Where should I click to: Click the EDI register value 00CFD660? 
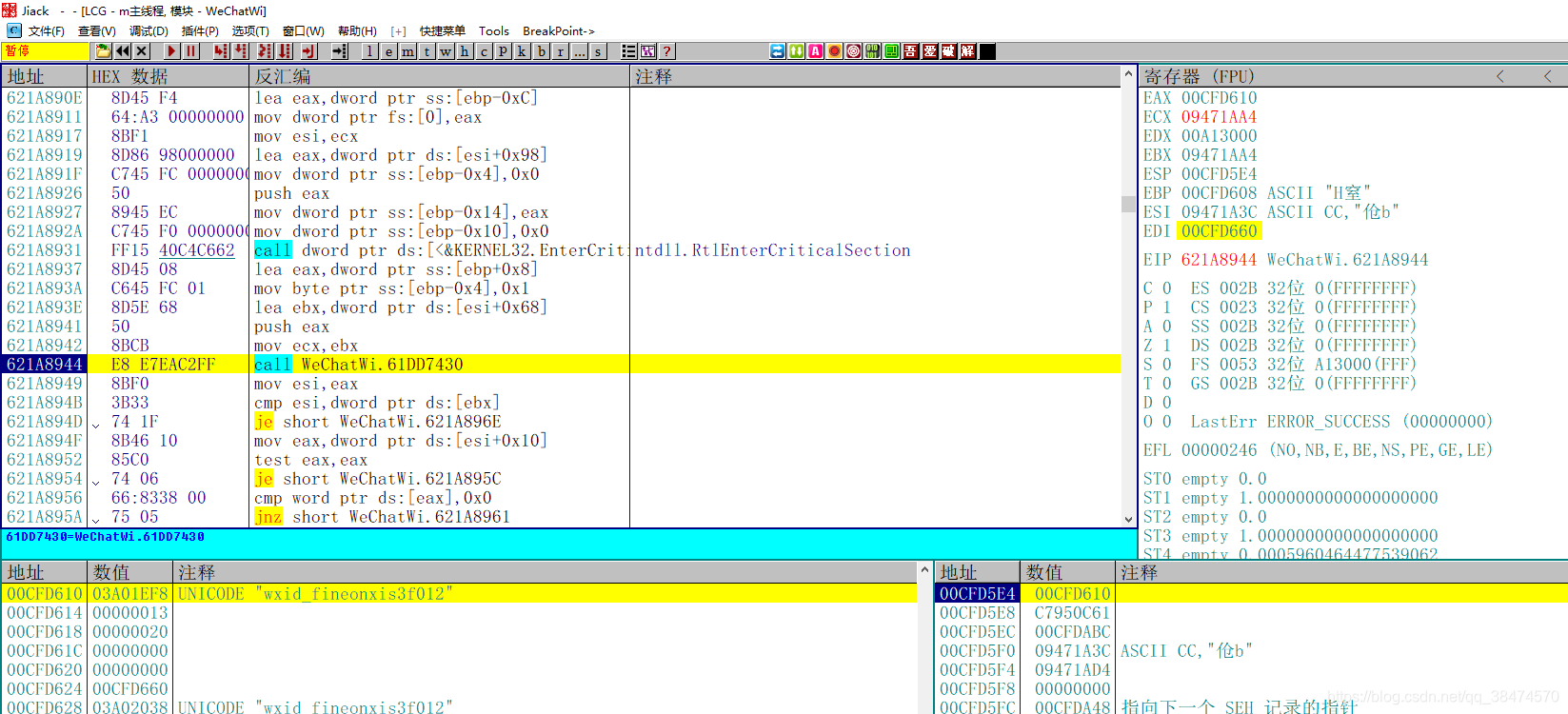(1219, 231)
